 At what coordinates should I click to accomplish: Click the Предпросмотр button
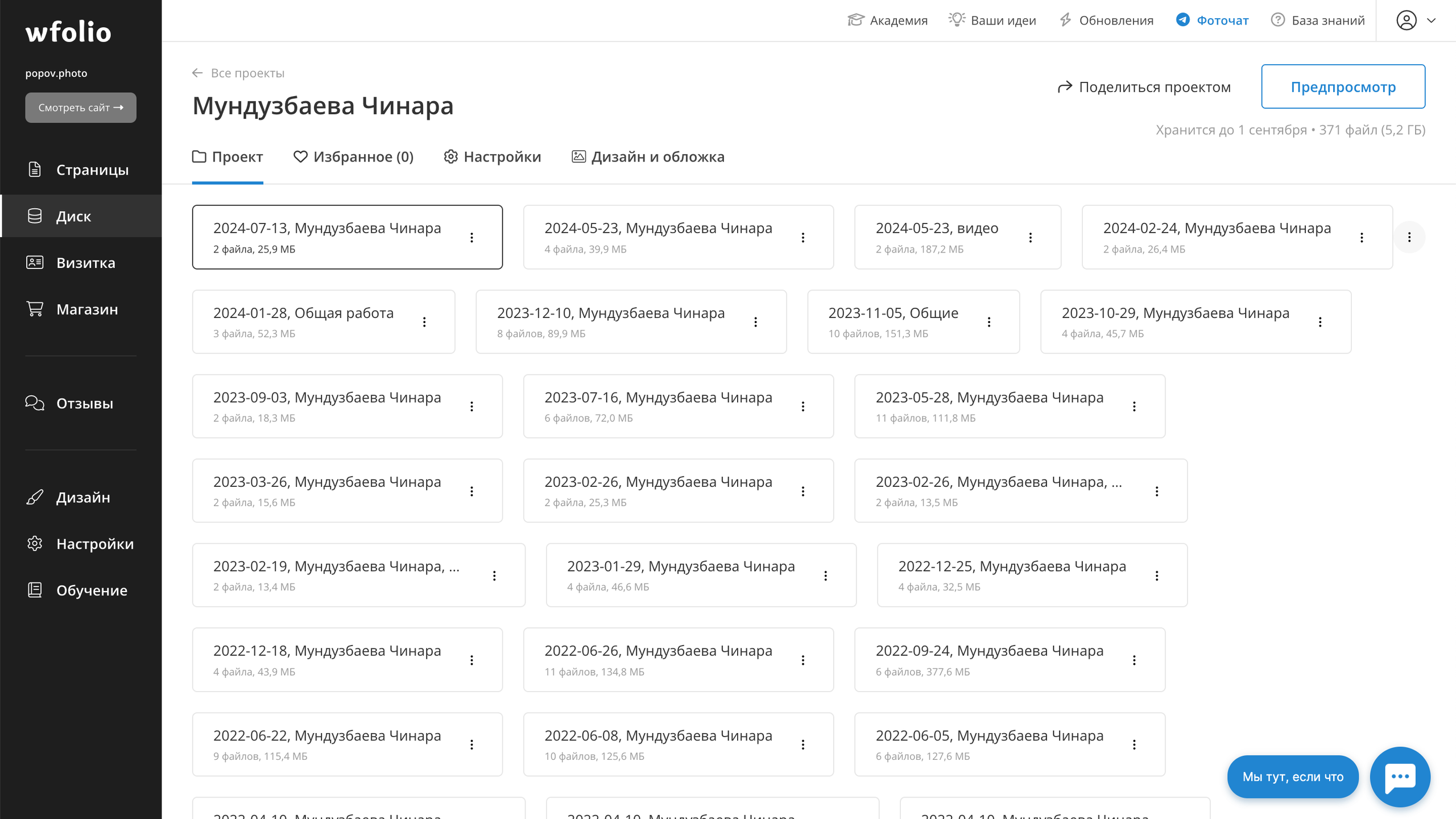pos(1343,86)
